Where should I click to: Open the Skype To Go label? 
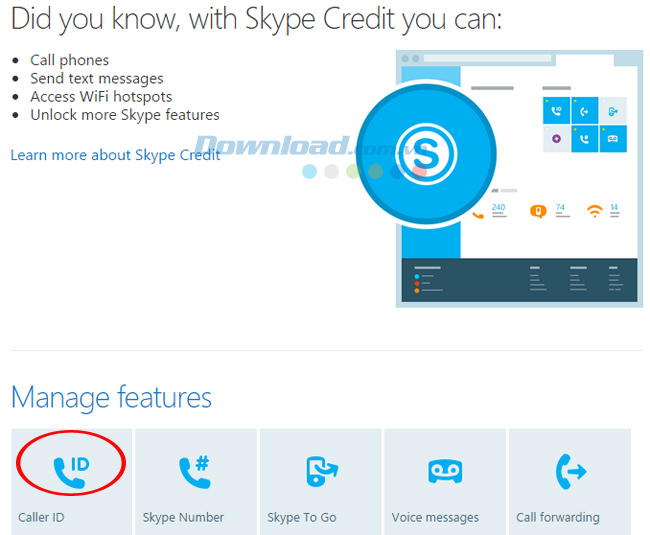(302, 518)
